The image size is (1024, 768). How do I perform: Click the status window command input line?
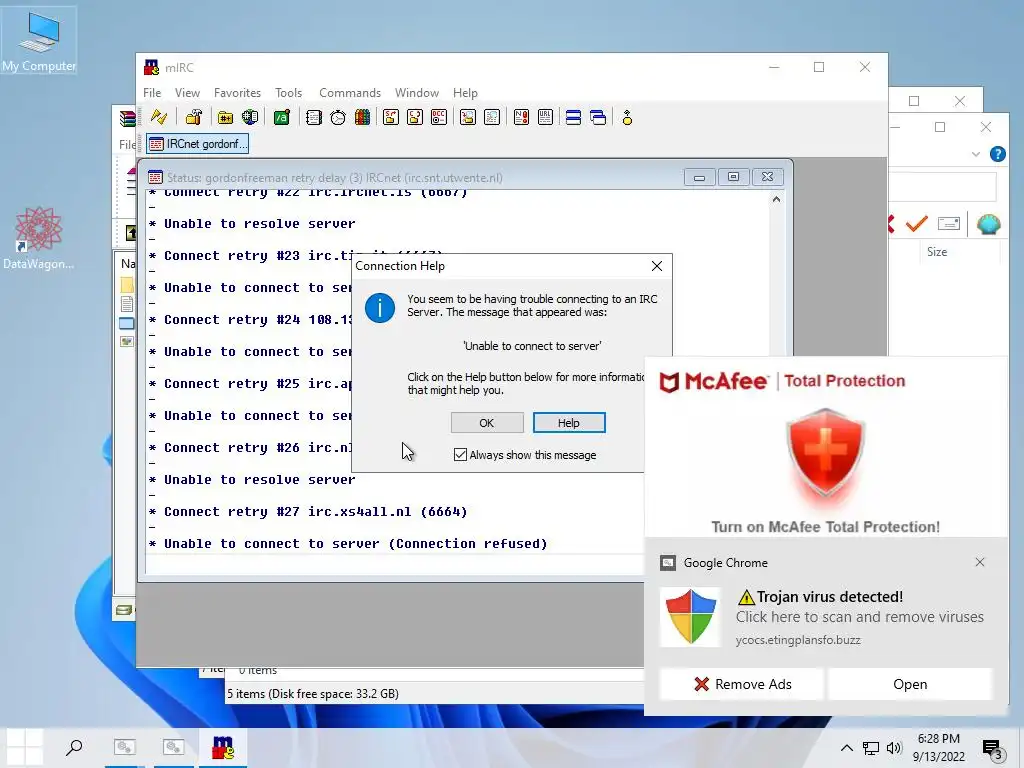[x=394, y=564]
